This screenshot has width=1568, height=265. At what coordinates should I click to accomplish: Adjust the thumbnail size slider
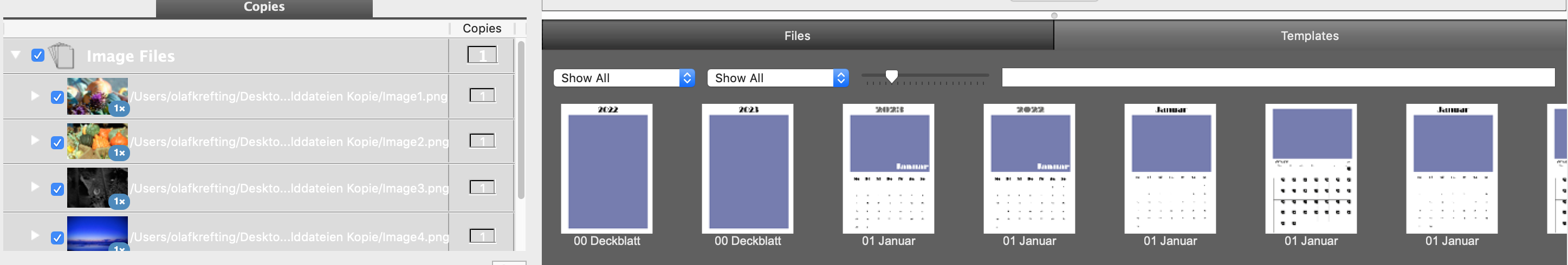tap(891, 76)
